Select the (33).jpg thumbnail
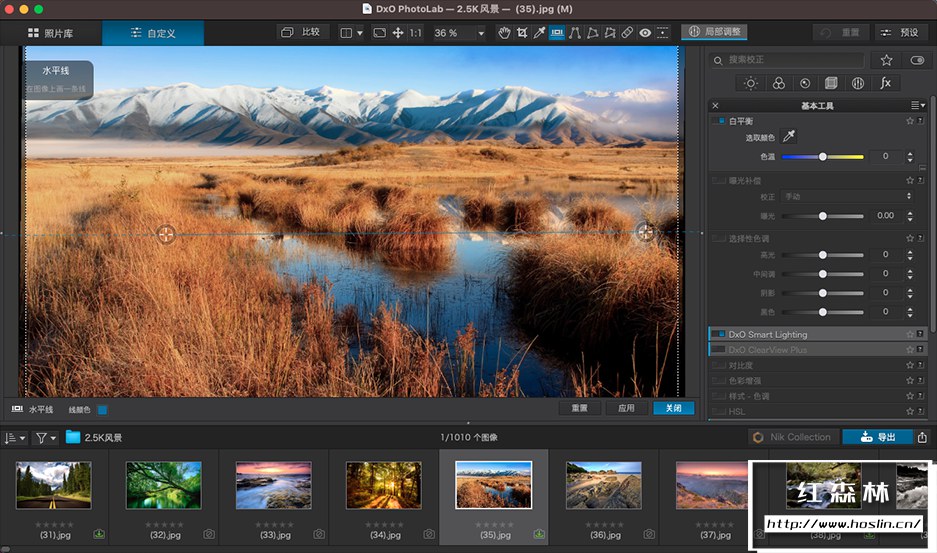This screenshot has height=553, width=937. tap(274, 485)
